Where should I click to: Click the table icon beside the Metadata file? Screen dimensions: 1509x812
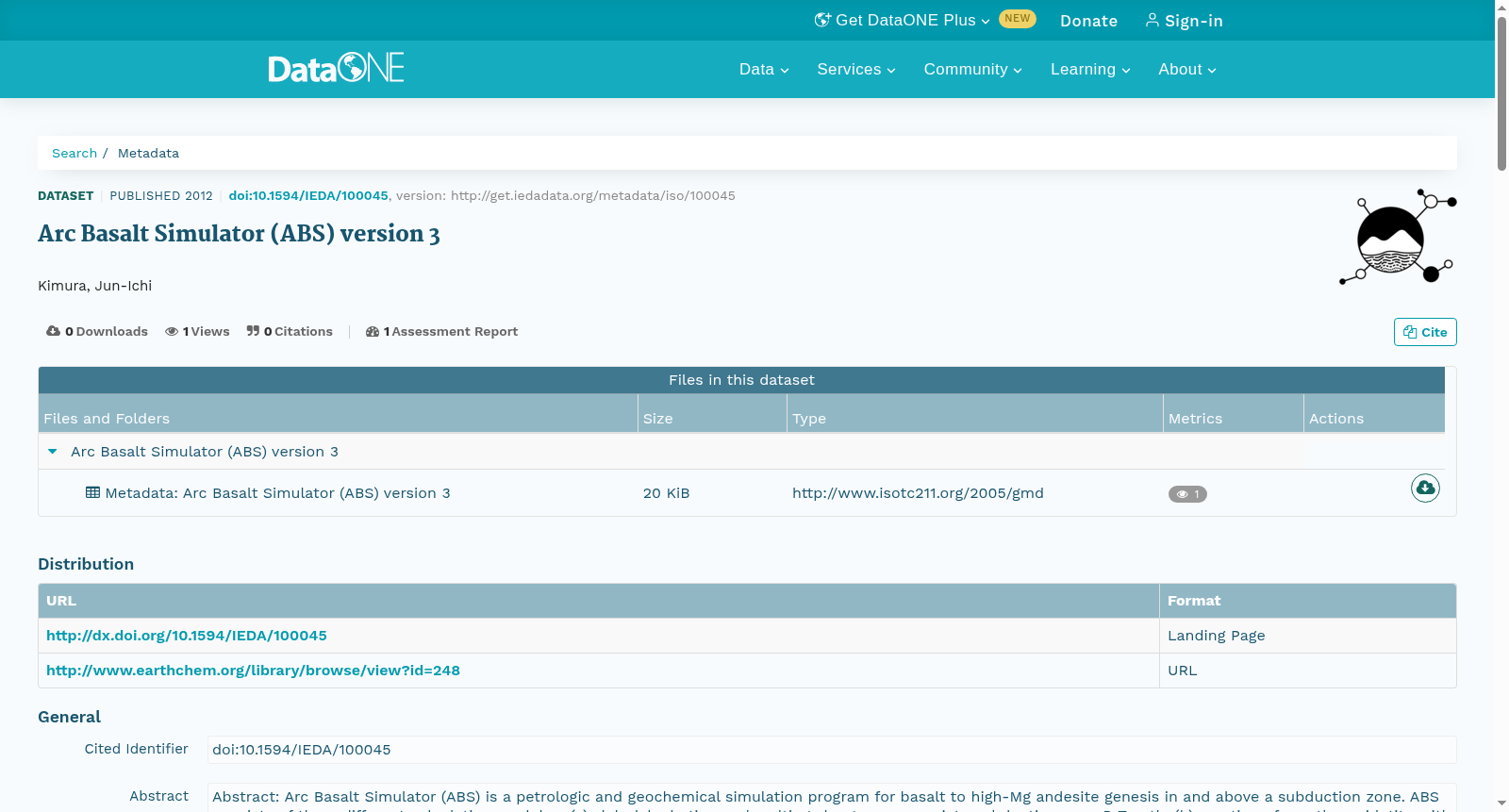(92, 492)
